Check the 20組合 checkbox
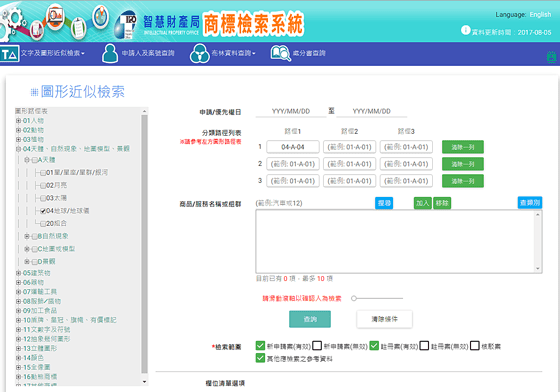 (x=43, y=224)
